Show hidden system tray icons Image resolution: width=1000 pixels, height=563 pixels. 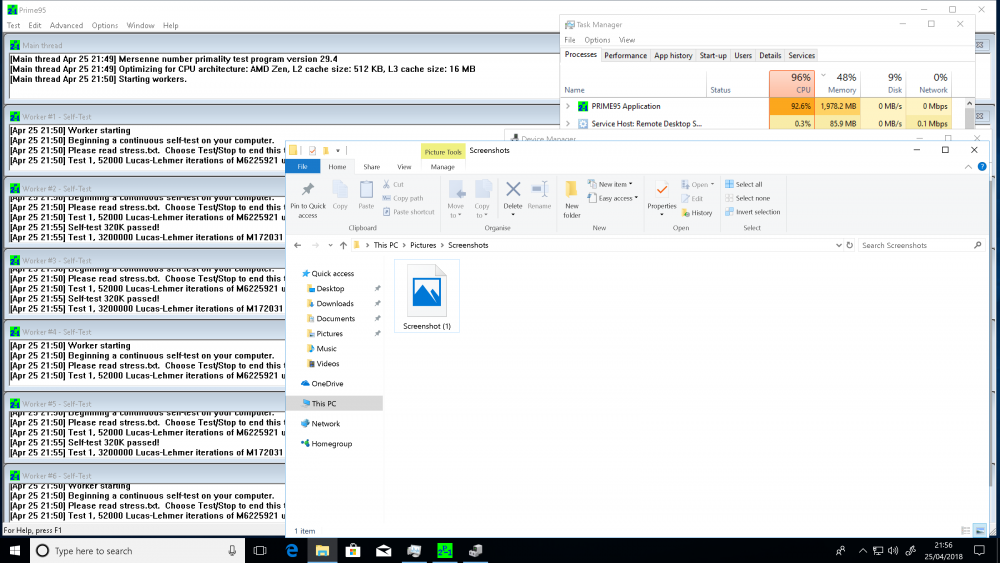[863, 550]
